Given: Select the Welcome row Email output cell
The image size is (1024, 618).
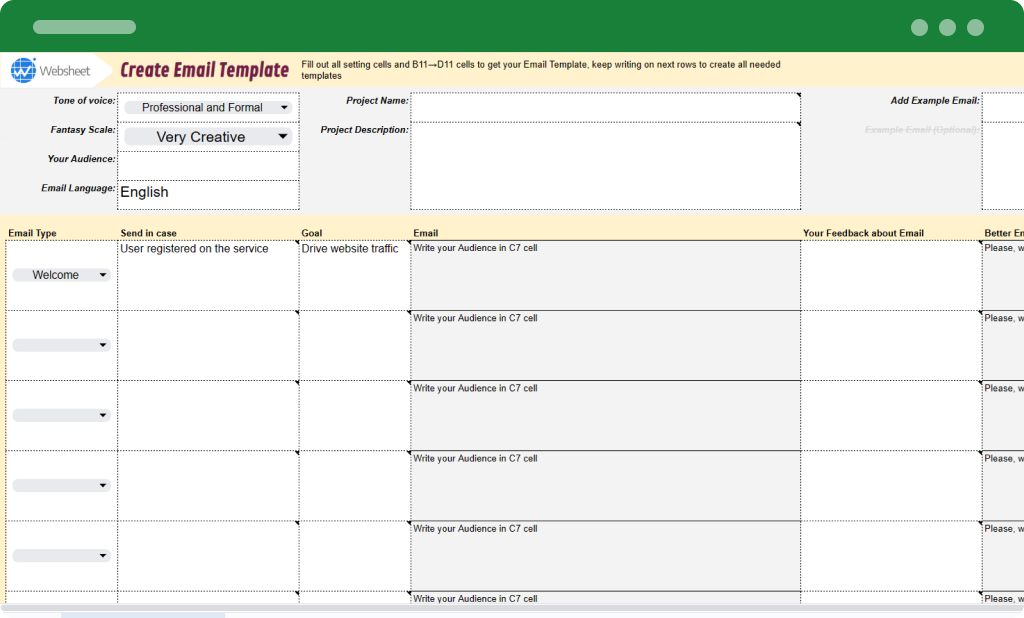Looking at the screenshot, I should pyautogui.click(x=605, y=275).
